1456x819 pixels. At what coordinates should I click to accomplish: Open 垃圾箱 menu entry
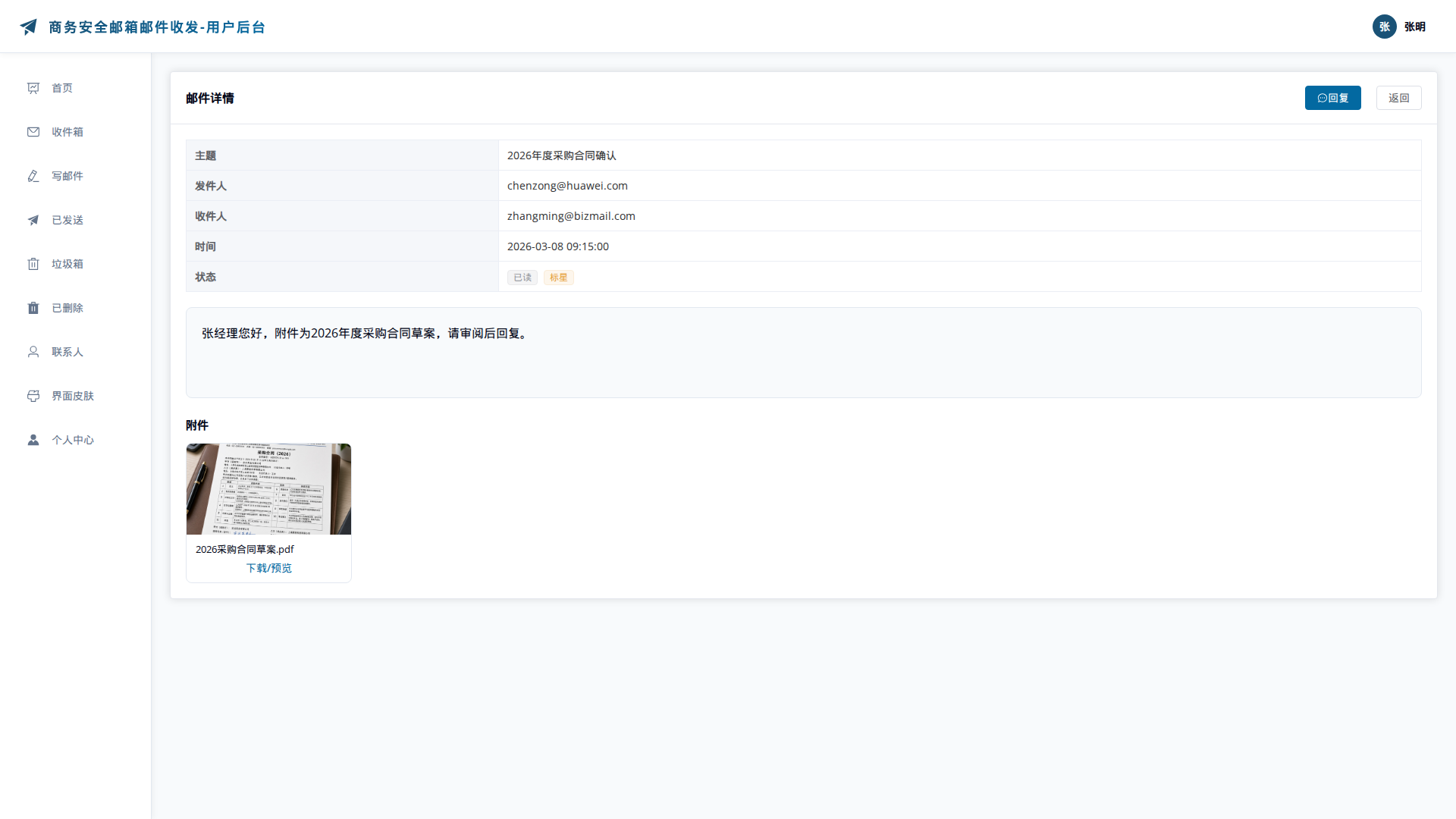pyautogui.click(x=76, y=264)
